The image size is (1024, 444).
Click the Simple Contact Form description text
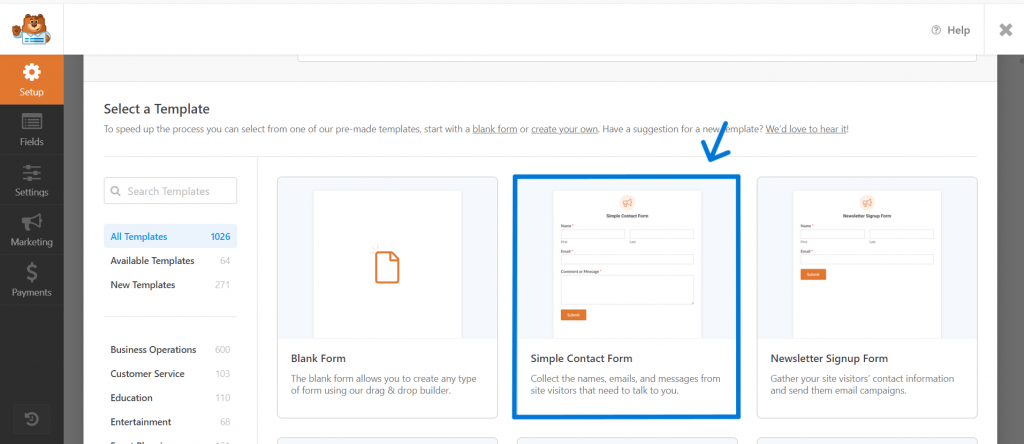pyautogui.click(x=626, y=385)
